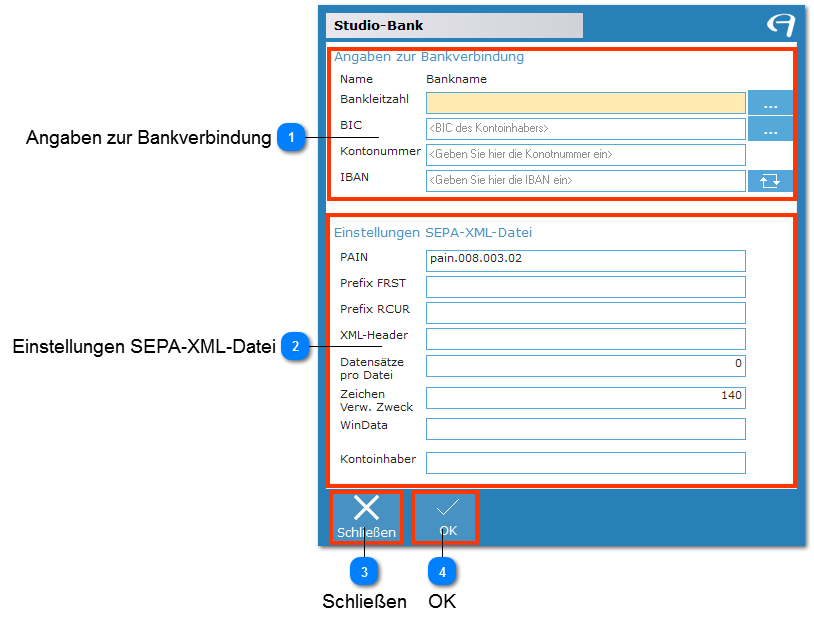Focus the Prefix RCUR input field
Image resolution: width=814 pixels, height=628 pixels.
(586, 312)
